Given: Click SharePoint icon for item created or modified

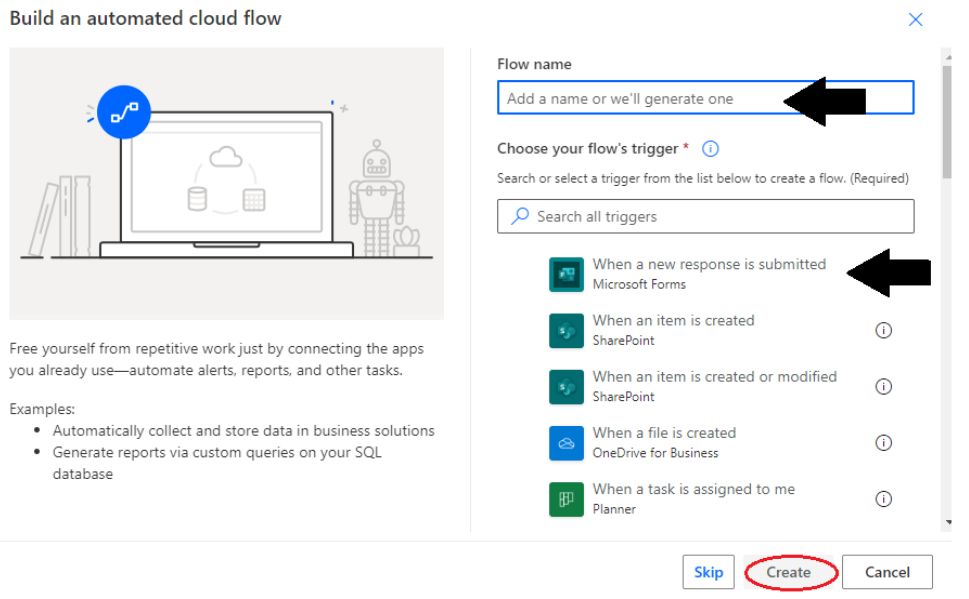Looking at the screenshot, I should [x=566, y=387].
